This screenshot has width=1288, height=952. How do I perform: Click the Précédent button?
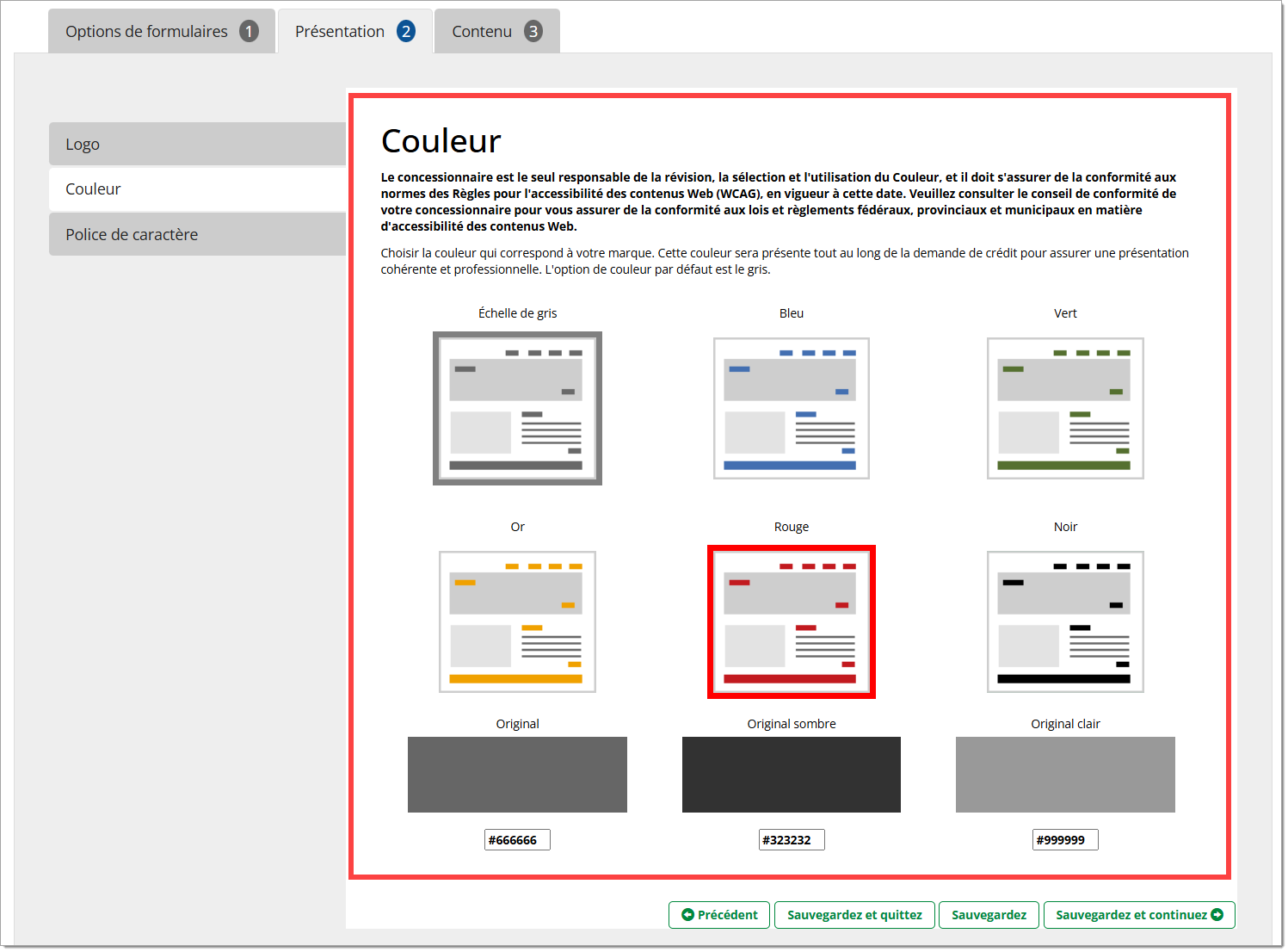tap(719, 915)
